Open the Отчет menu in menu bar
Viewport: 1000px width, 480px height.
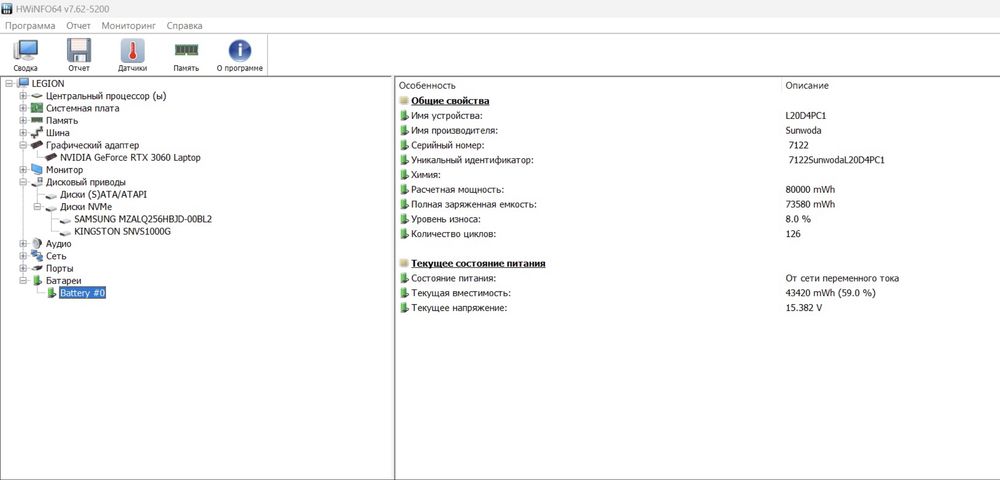click(78, 25)
